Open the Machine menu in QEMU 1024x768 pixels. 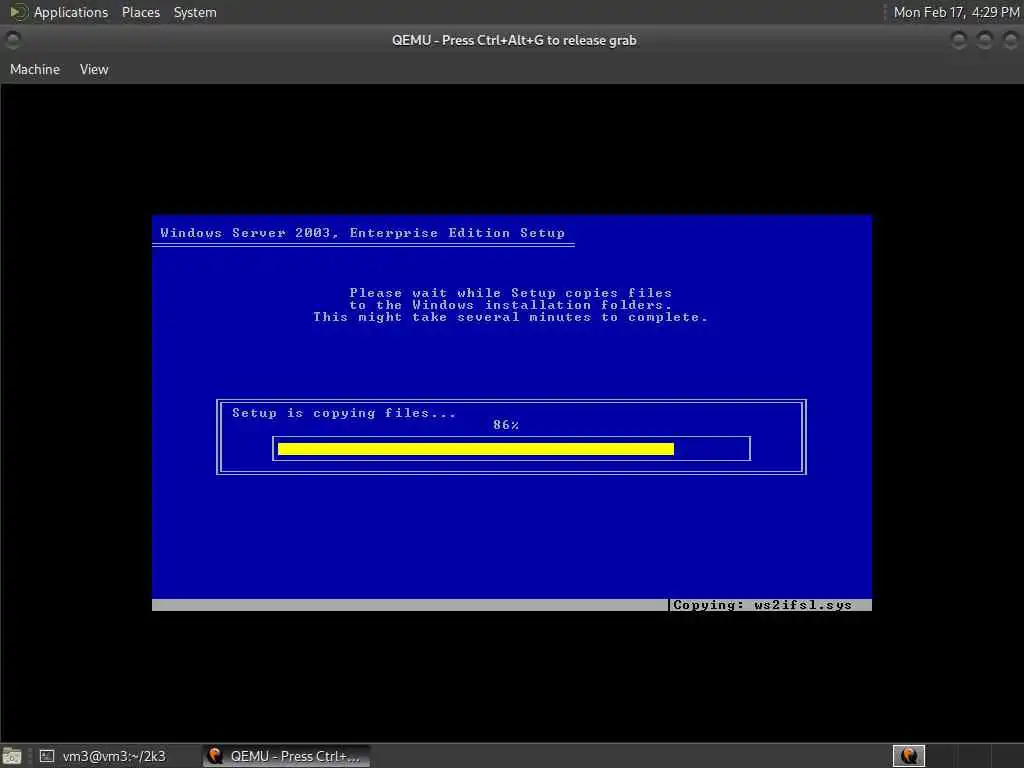coord(35,69)
